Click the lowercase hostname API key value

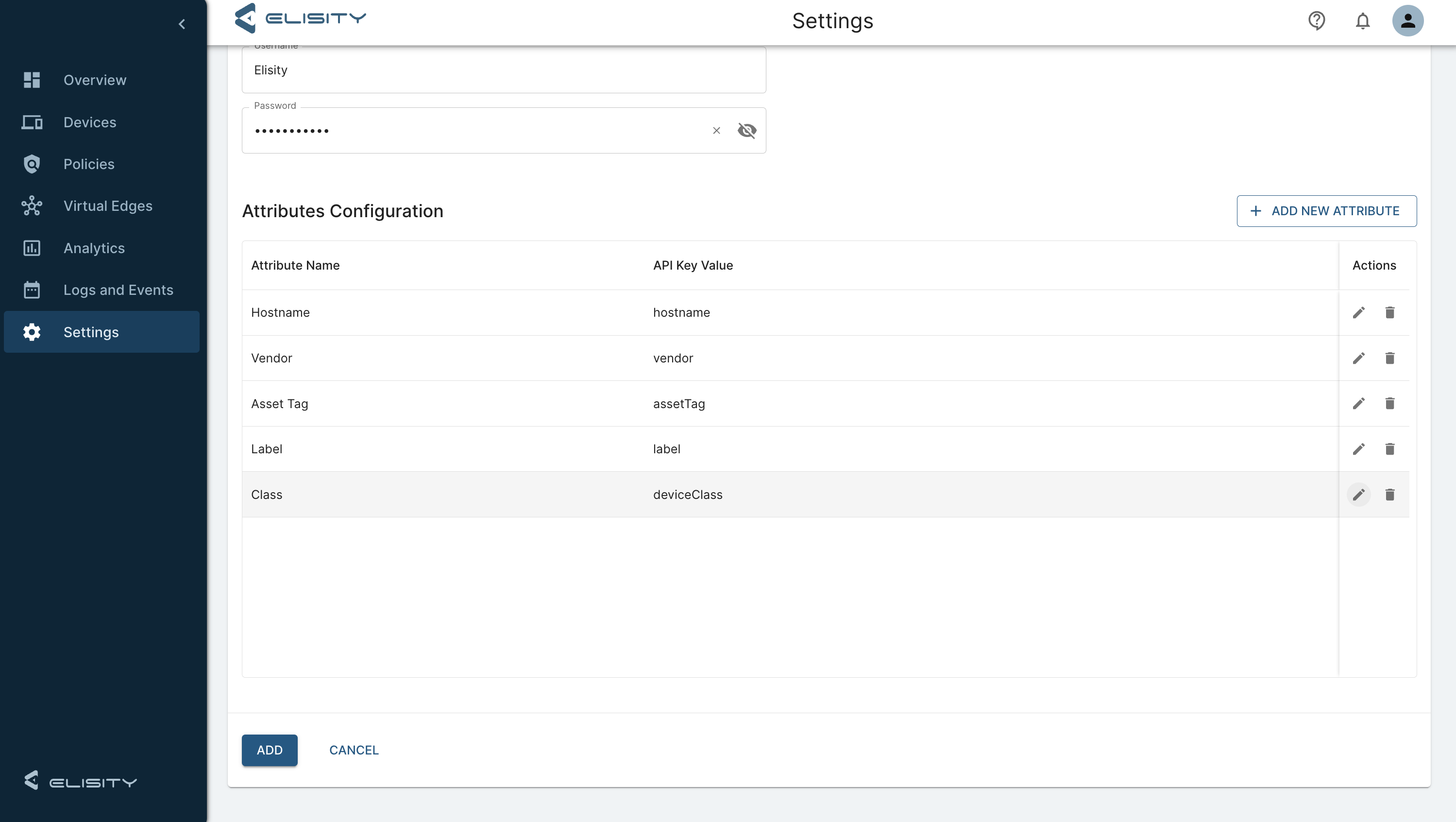coord(681,313)
